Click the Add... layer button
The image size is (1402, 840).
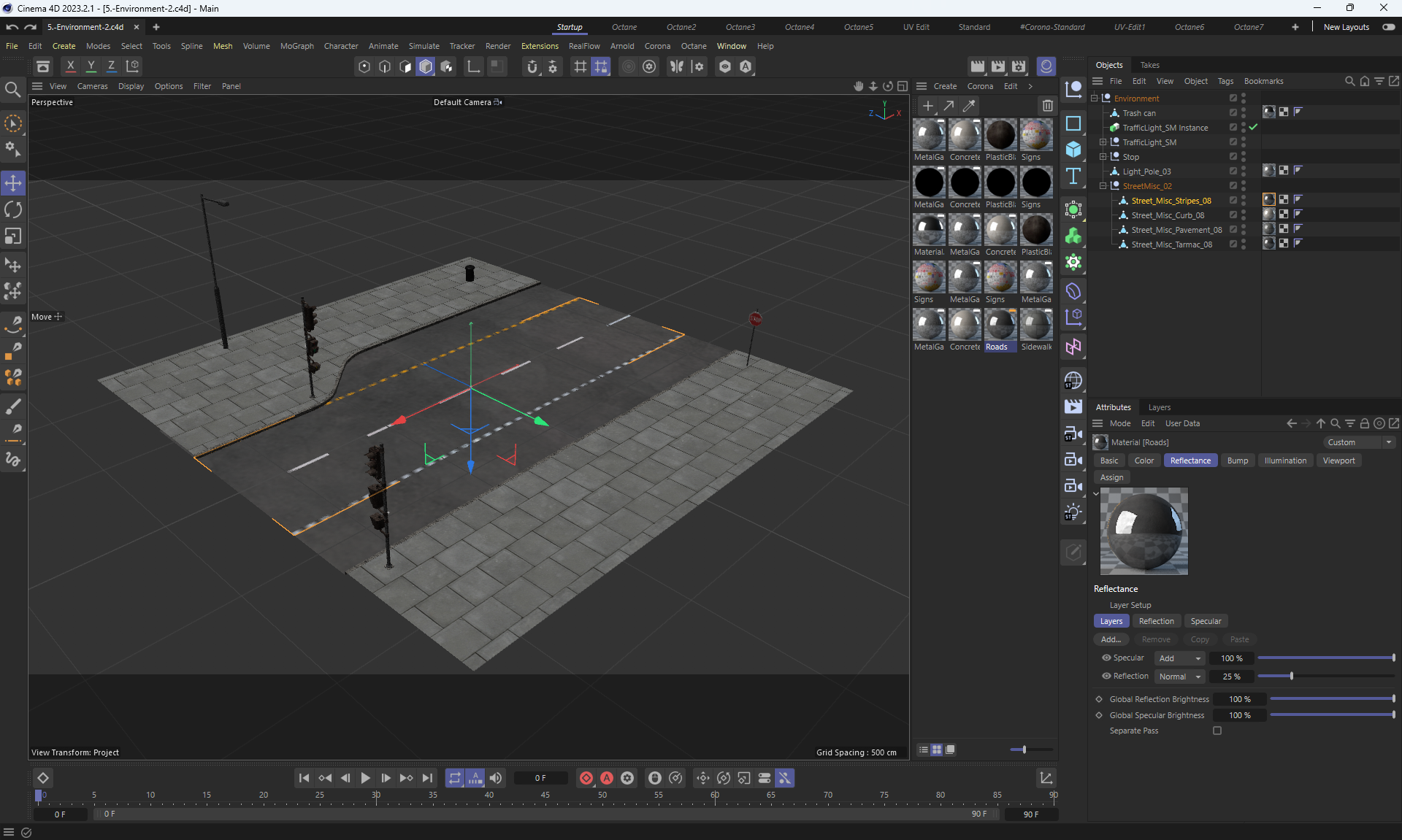coord(1111,639)
